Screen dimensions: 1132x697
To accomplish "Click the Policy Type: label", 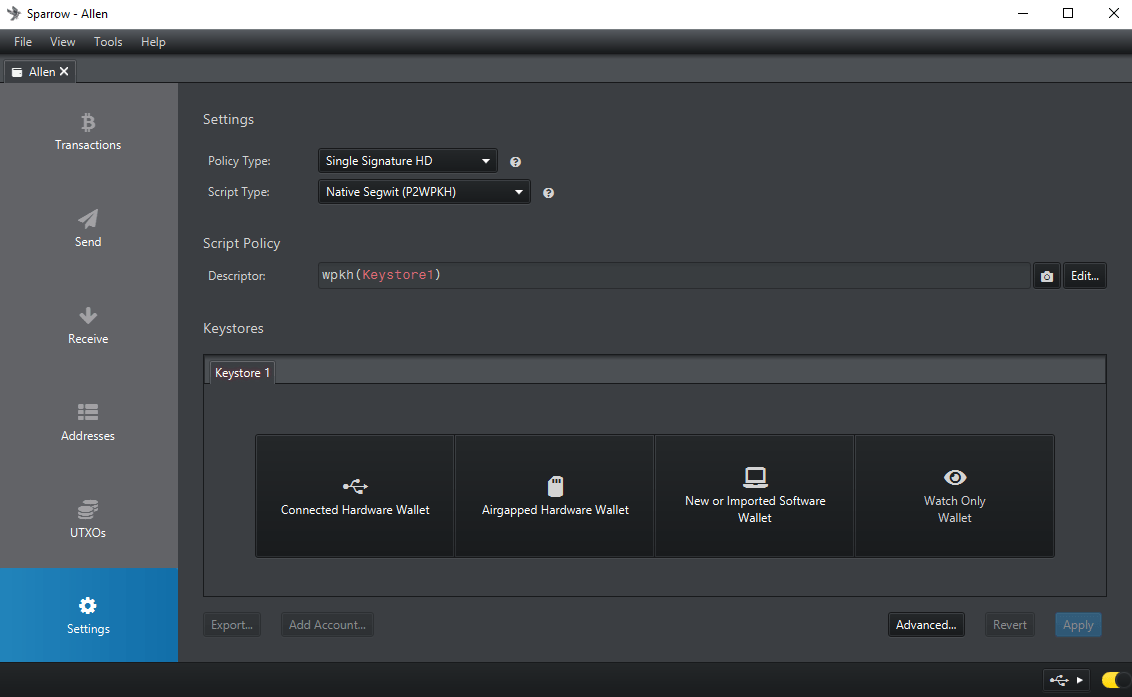I will point(239,161).
